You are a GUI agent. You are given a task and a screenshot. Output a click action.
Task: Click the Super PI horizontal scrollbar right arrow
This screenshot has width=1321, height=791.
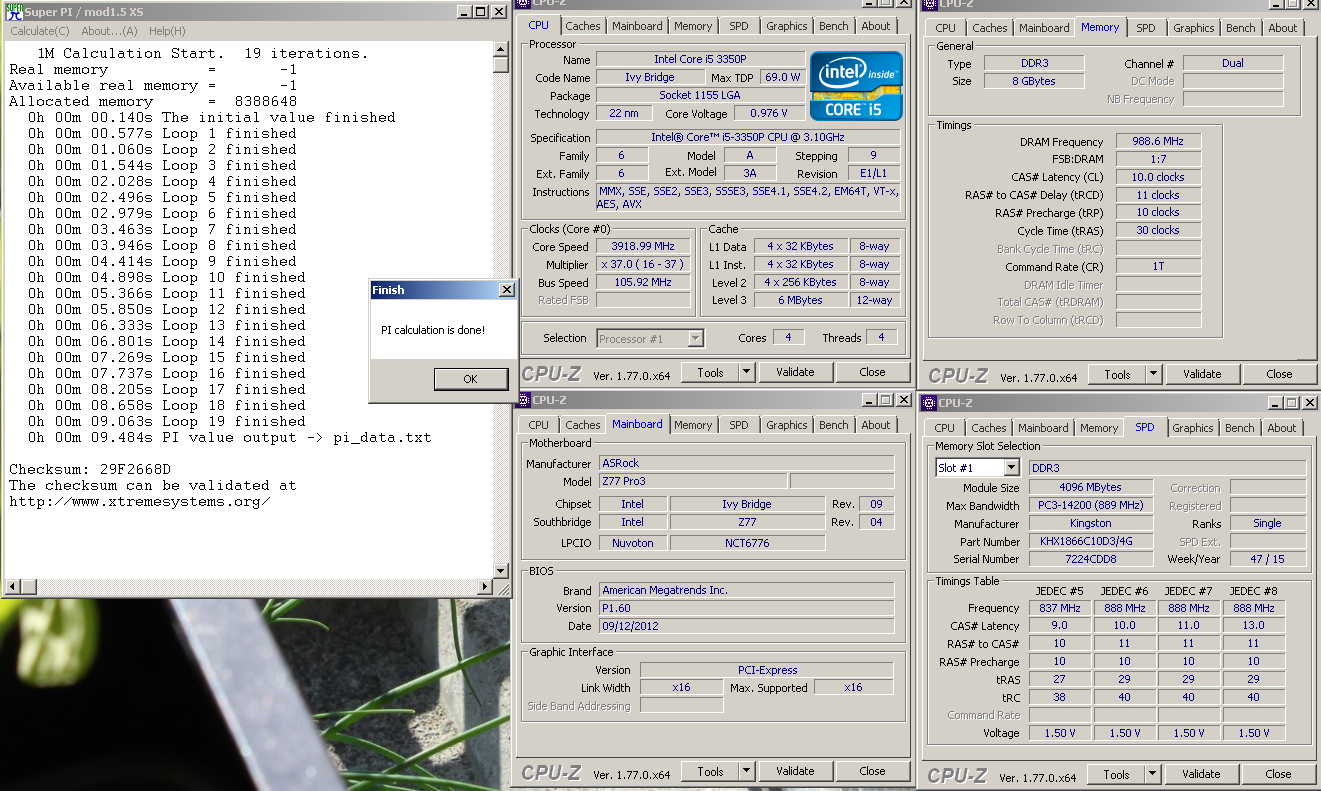[485, 586]
